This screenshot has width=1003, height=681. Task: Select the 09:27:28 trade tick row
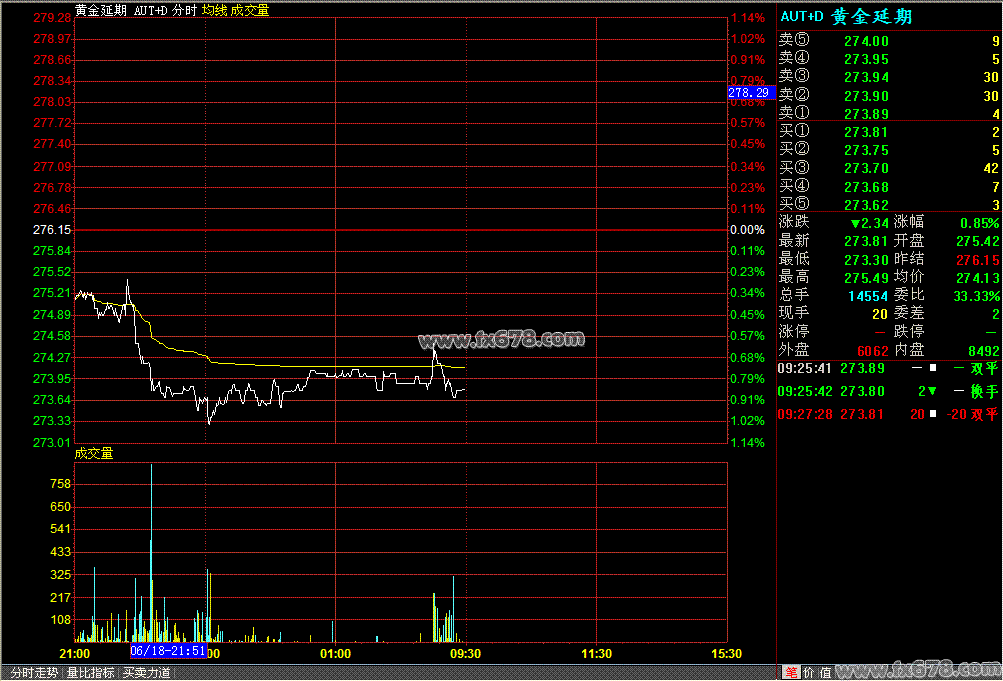[889, 415]
